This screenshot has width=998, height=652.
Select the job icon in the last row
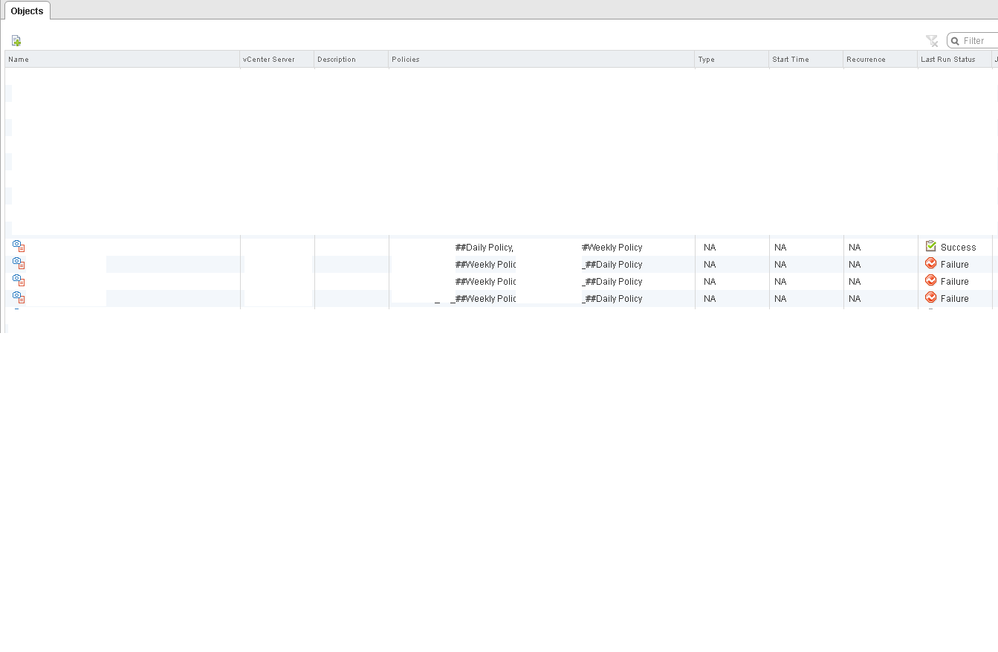click(18, 298)
